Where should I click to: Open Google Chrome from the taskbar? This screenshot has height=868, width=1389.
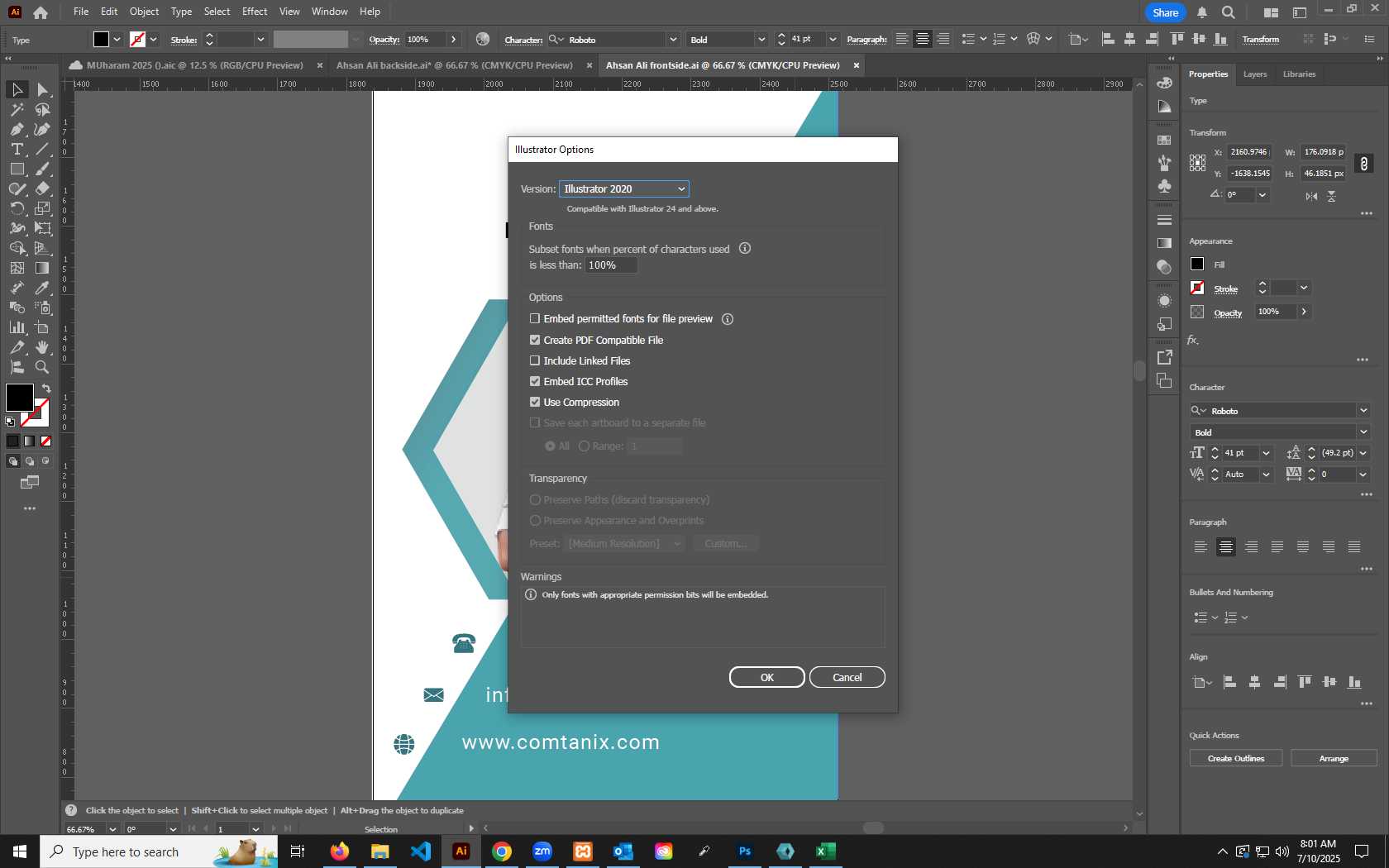click(x=502, y=851)
